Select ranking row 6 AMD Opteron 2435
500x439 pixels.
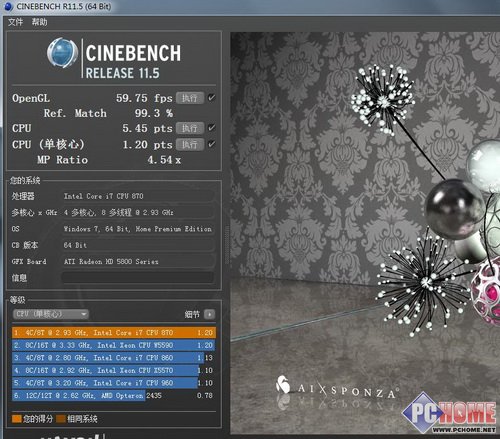(114, 395)
